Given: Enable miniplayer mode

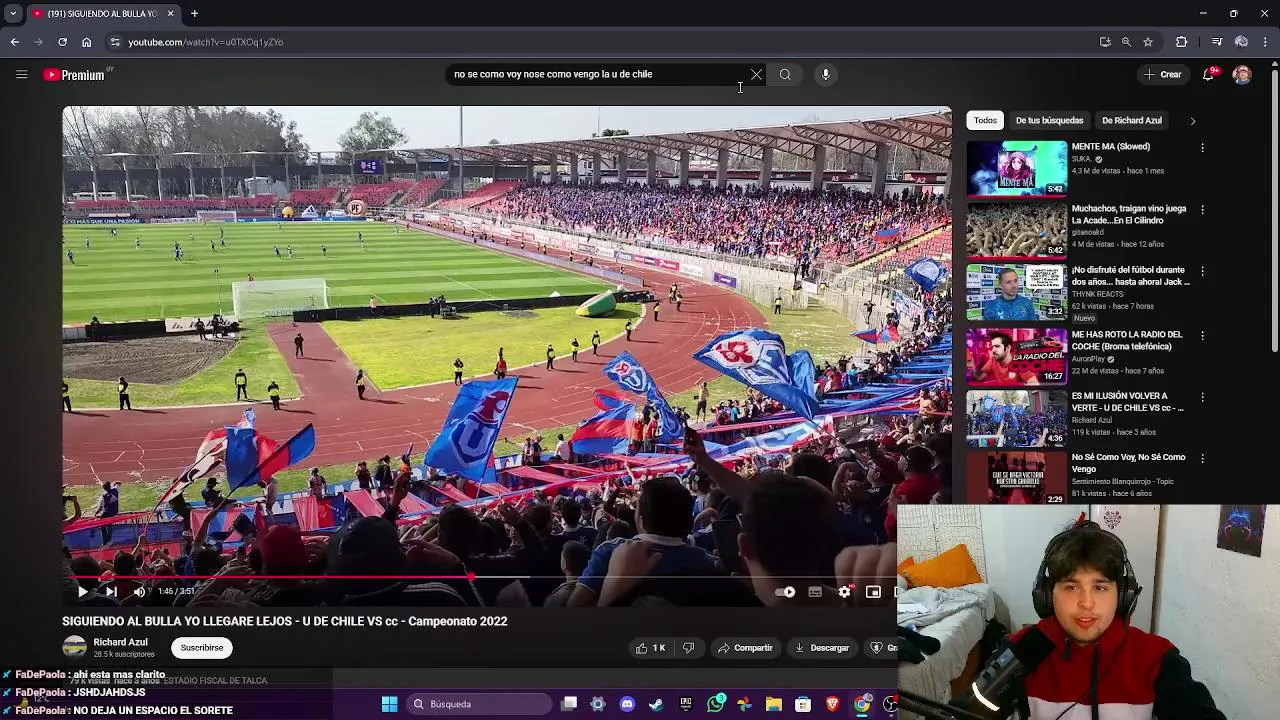Looking at the screenshot, I should [873, 592].
